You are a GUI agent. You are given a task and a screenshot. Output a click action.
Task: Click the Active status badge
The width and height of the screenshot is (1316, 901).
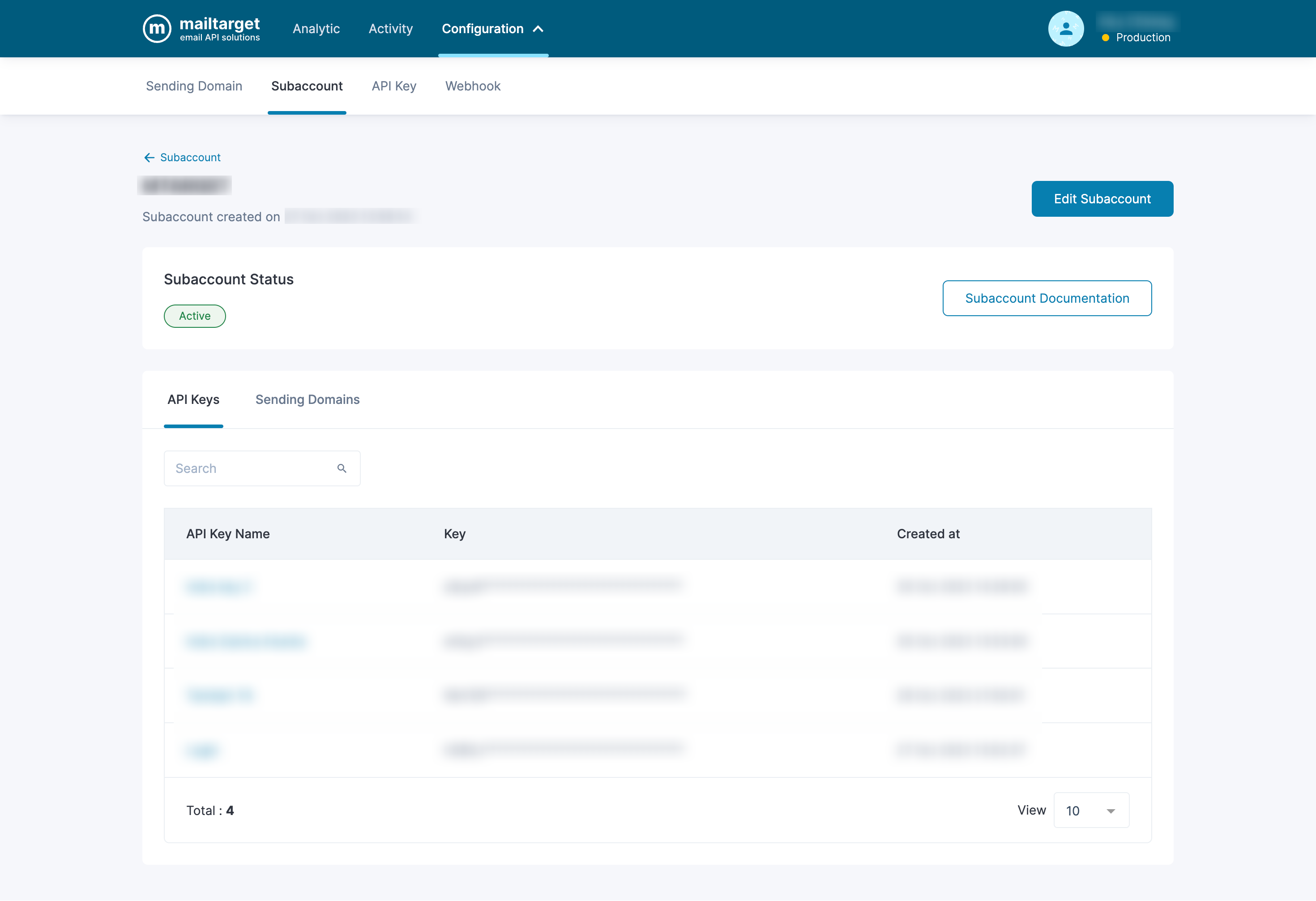pos(194,316)
